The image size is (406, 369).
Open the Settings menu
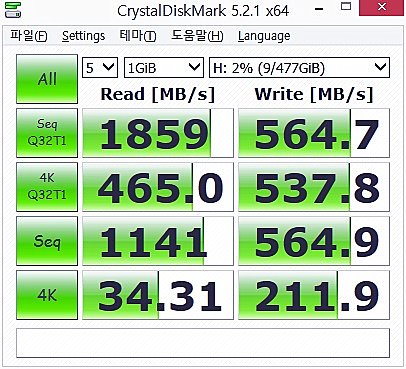click(x=83, y=36)
